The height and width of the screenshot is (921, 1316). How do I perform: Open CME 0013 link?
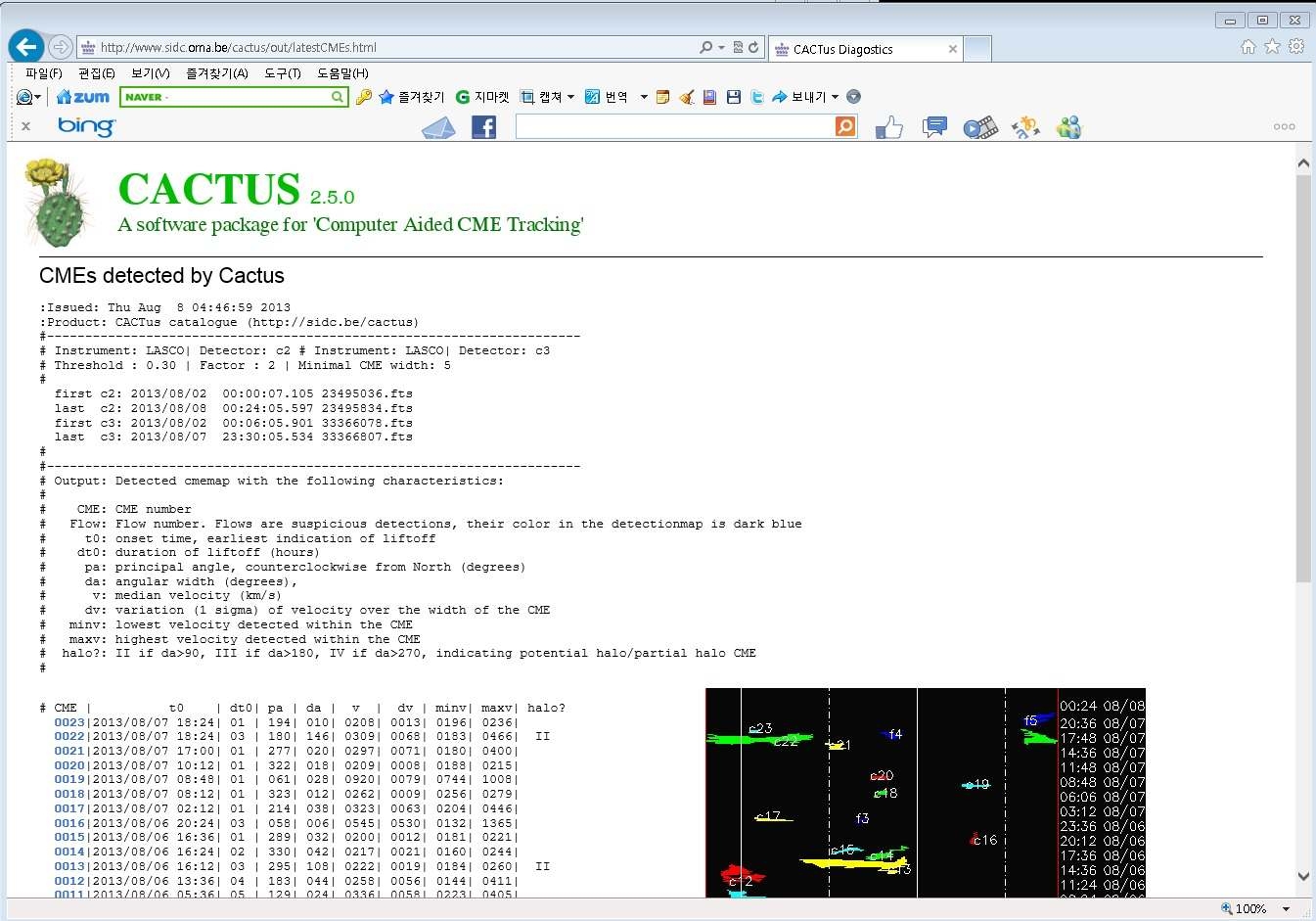point(69,866)
